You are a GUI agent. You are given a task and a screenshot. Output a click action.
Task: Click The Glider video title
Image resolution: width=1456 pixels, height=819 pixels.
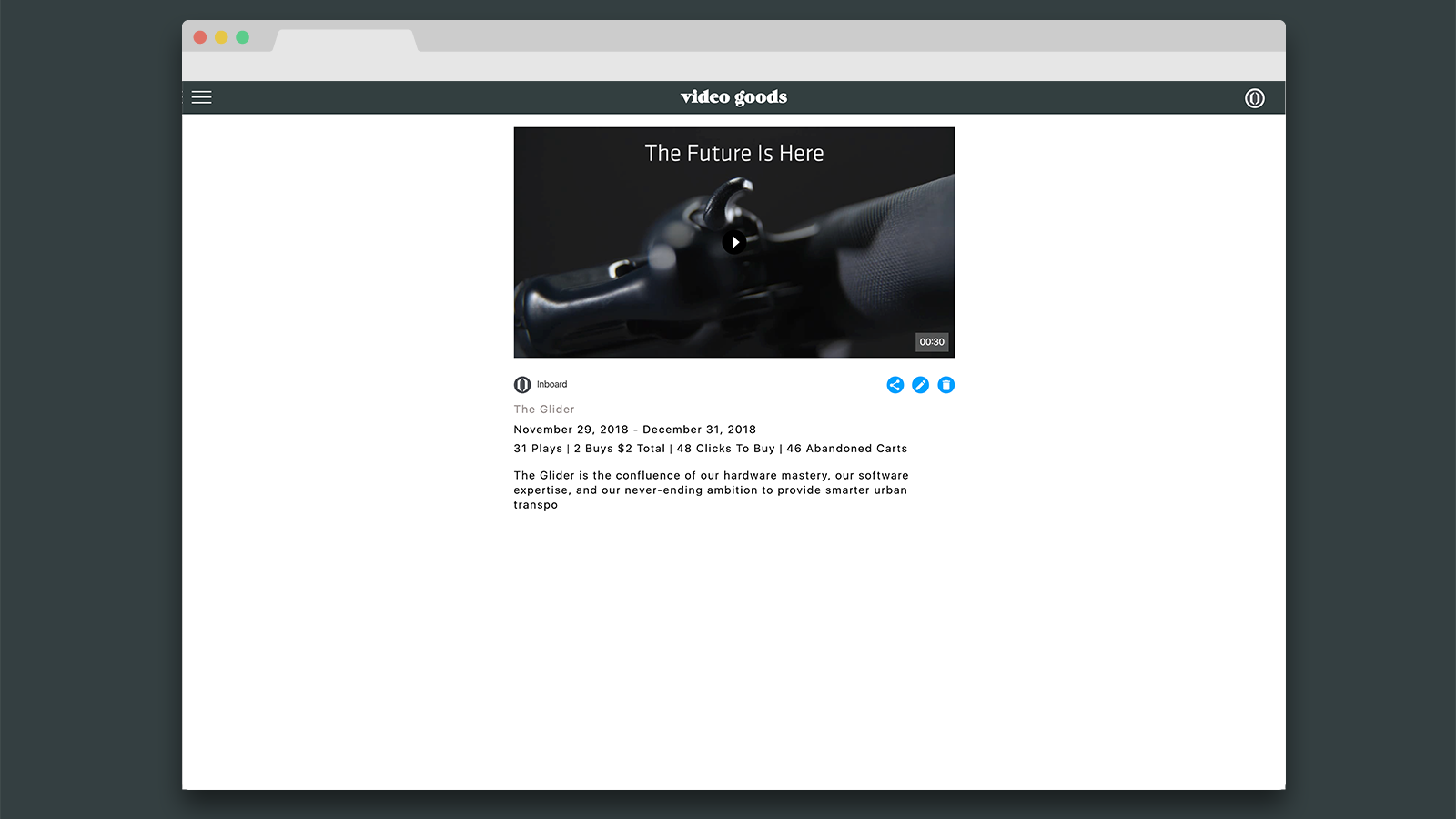pos(544,409)
